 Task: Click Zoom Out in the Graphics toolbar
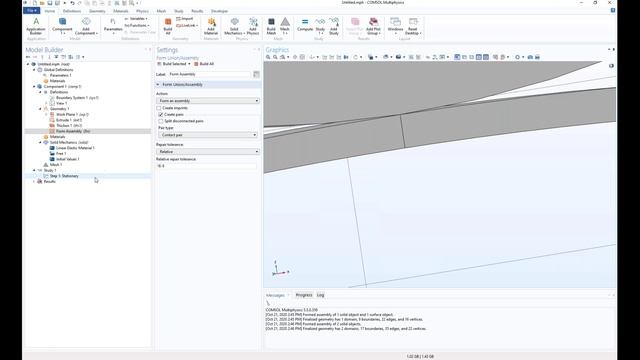click(275, 57)
